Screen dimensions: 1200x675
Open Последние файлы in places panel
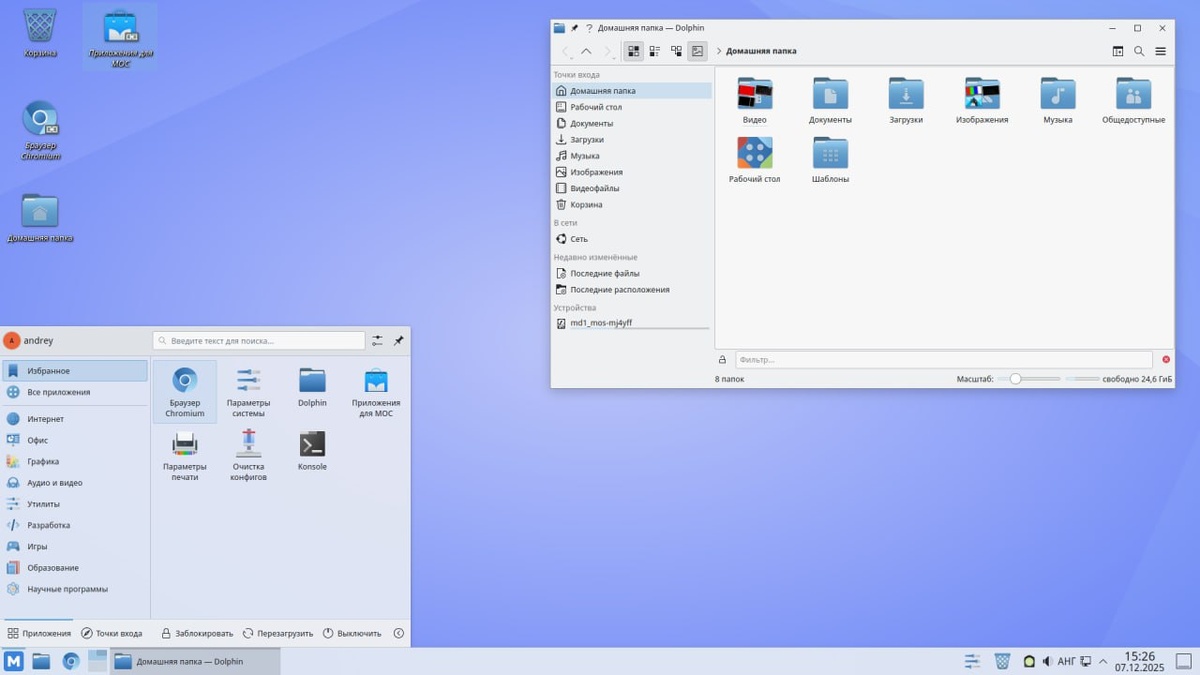pos(632,273)
